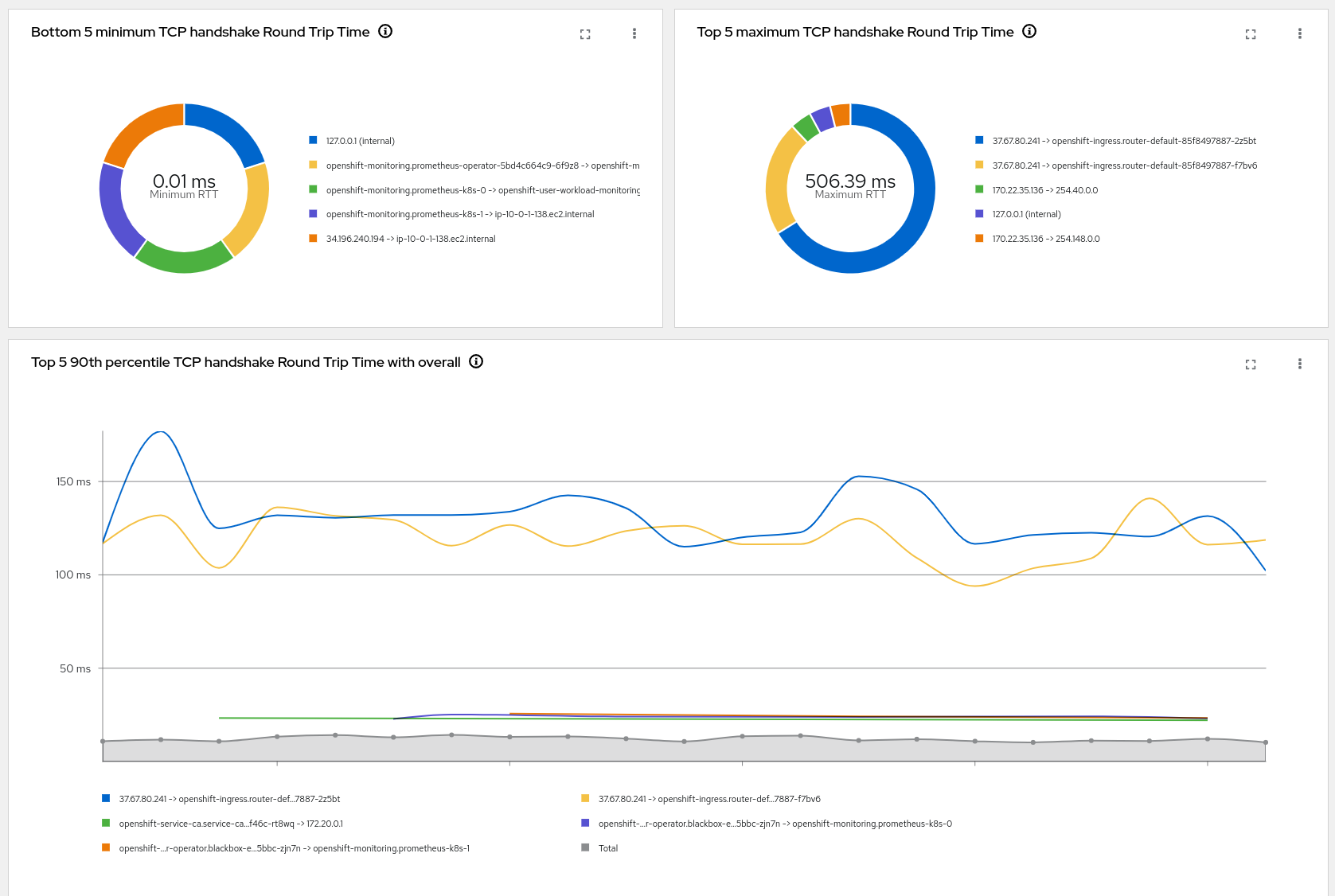
Task: Select 'Total' label in line chart legend
Action: coord(608,848)
